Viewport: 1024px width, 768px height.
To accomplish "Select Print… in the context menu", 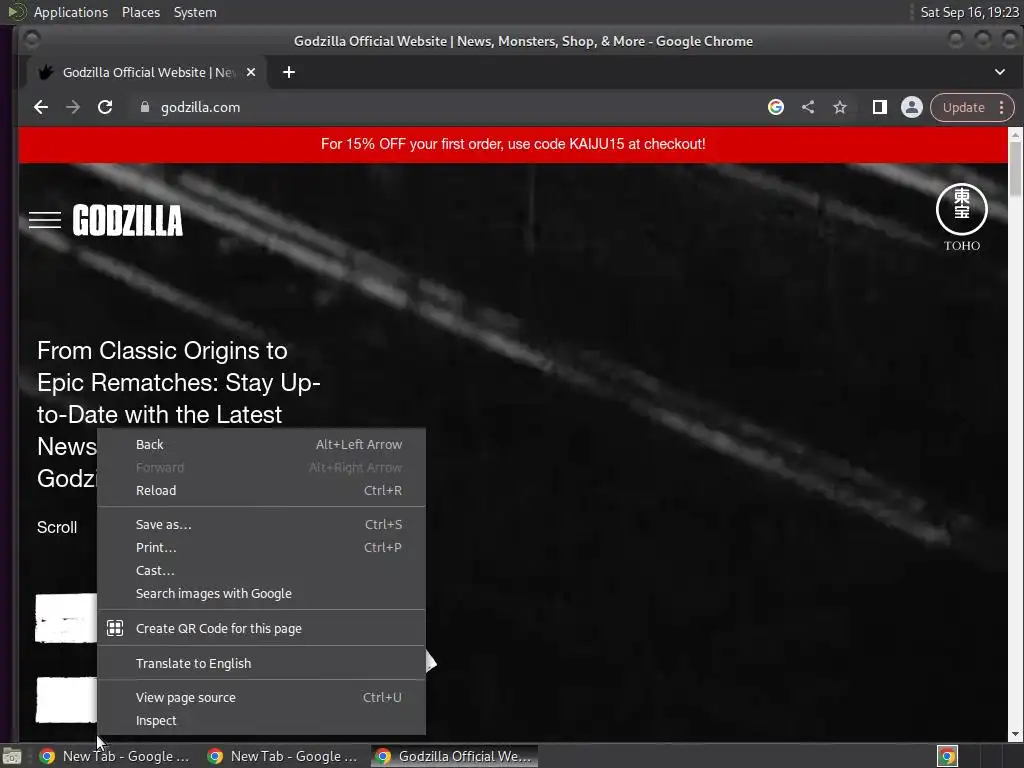I will [x=261, y=547].
